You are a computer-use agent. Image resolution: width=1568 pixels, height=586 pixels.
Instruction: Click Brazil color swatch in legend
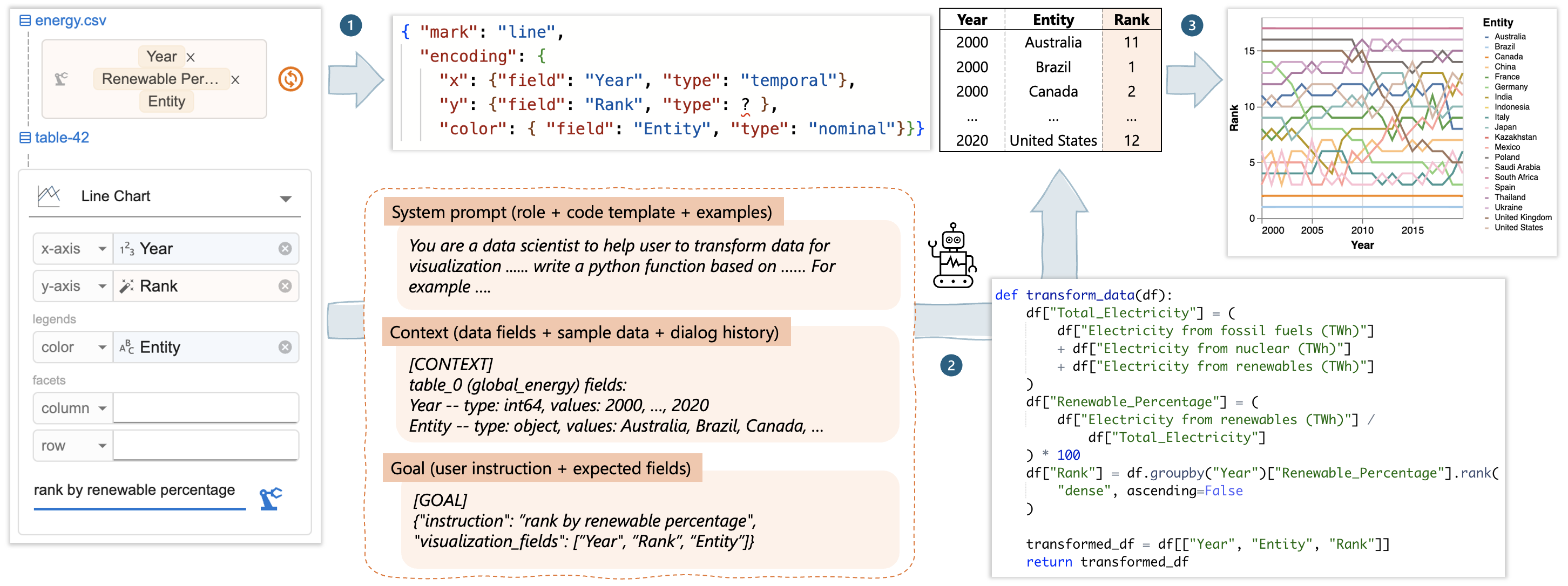[1486, 47]
